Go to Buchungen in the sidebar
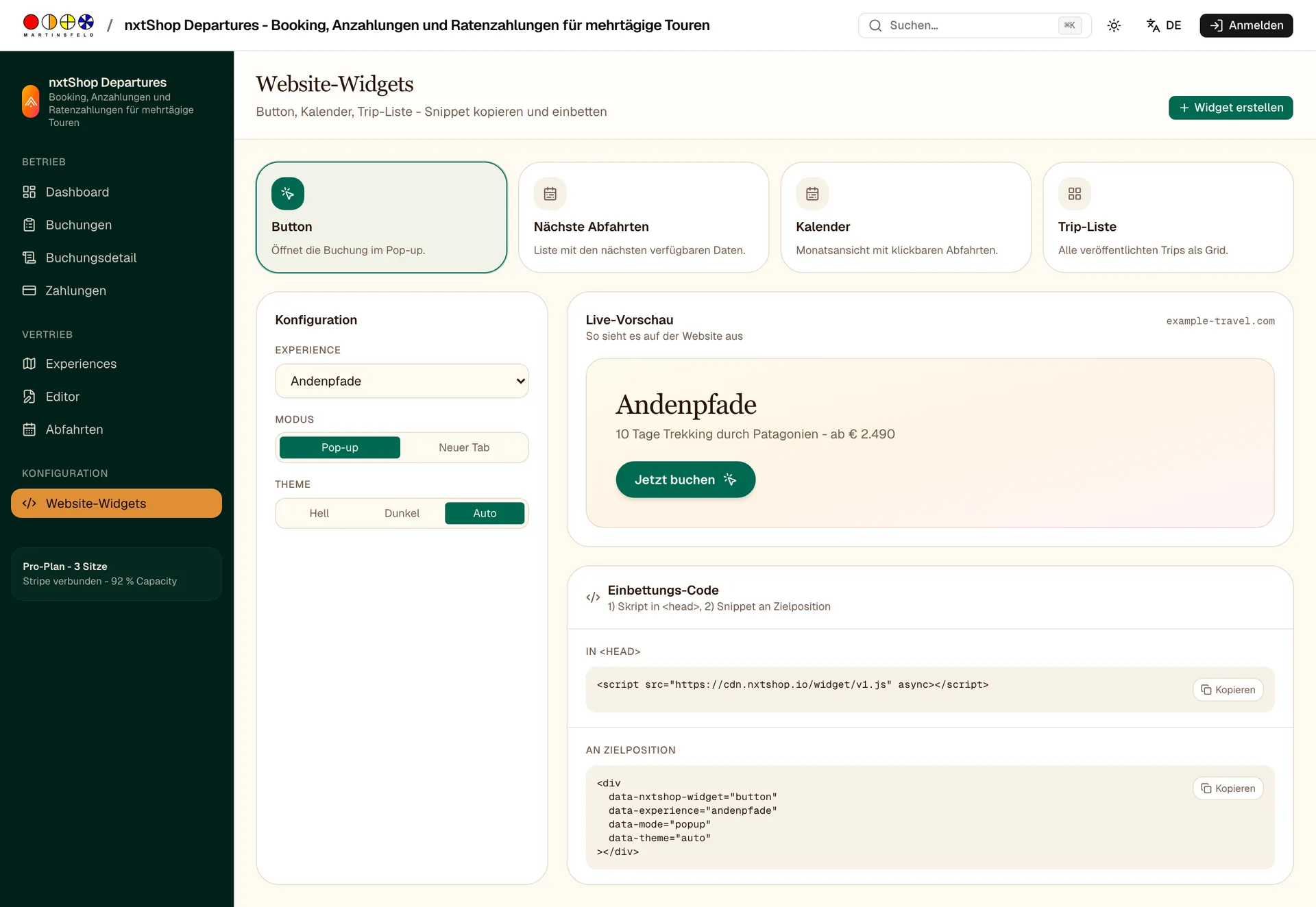 [117, 225]
